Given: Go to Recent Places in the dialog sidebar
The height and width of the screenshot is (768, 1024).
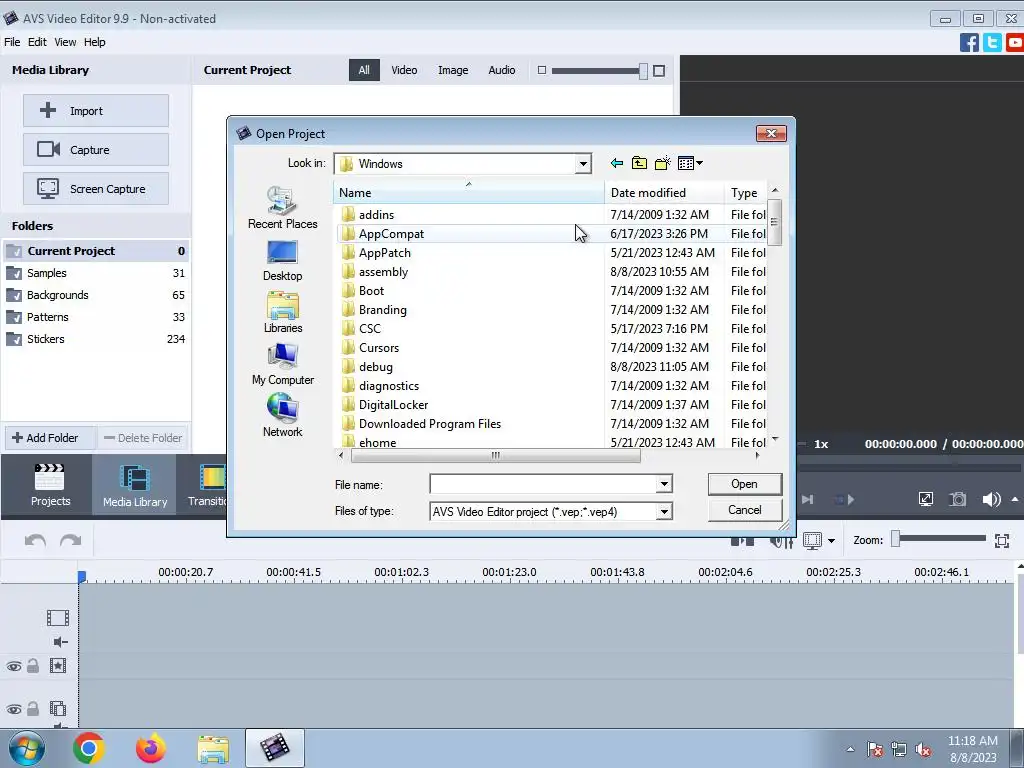Looking at the screenshot, I should [283, 208].
